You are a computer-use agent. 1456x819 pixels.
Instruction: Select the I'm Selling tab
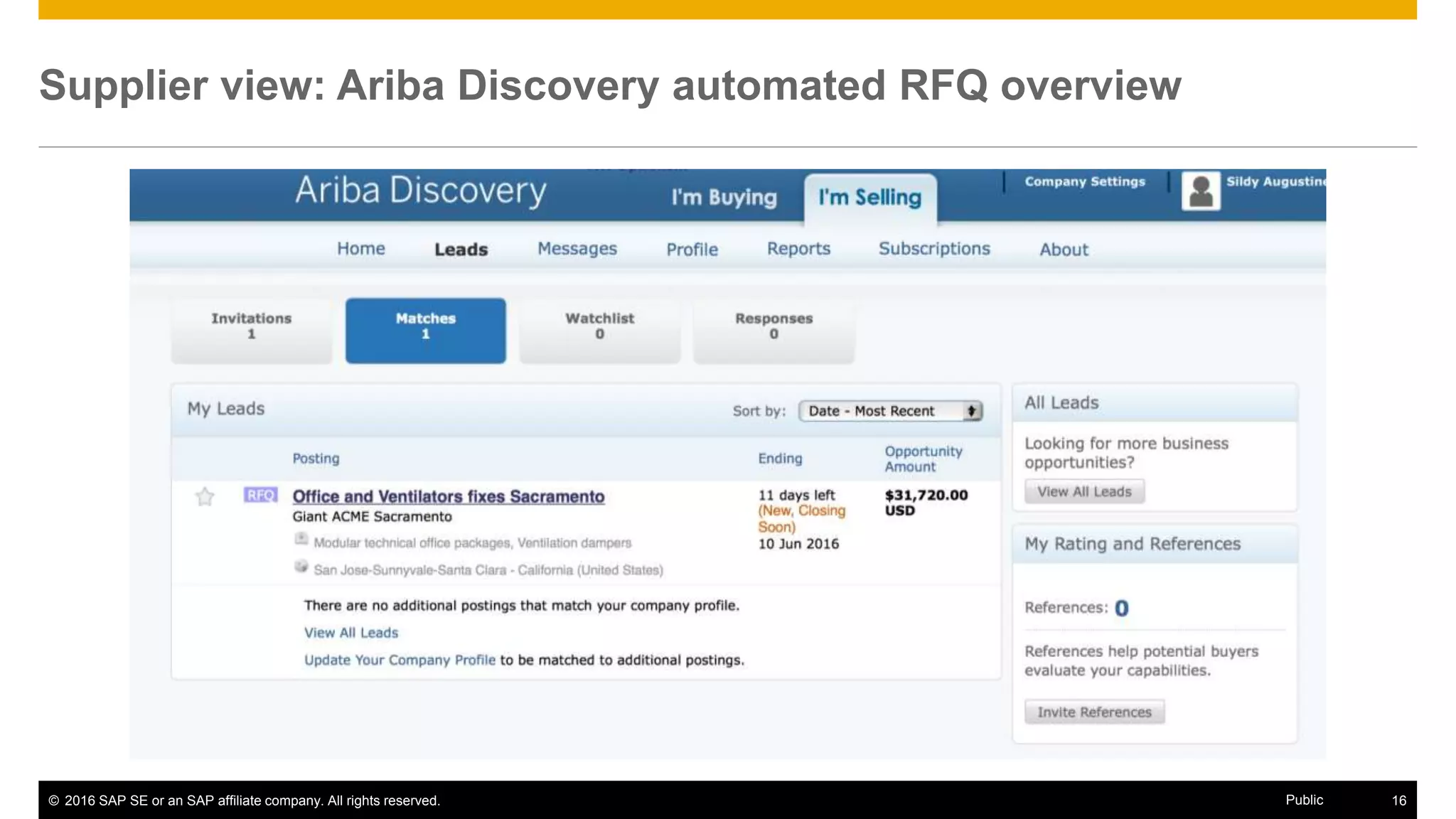point(869,198)
